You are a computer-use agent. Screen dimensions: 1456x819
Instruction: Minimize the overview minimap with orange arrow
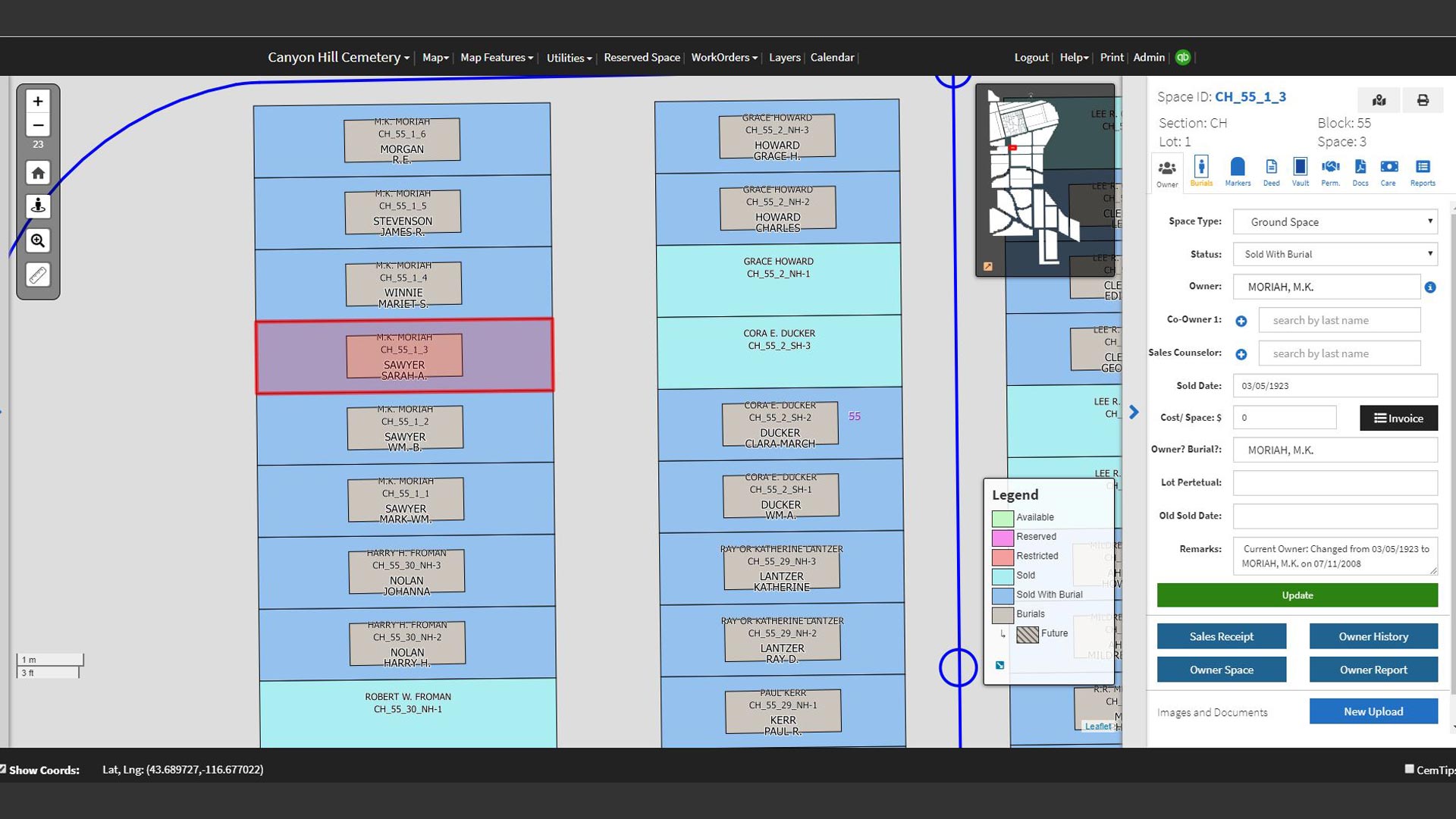tap(987, 266)
